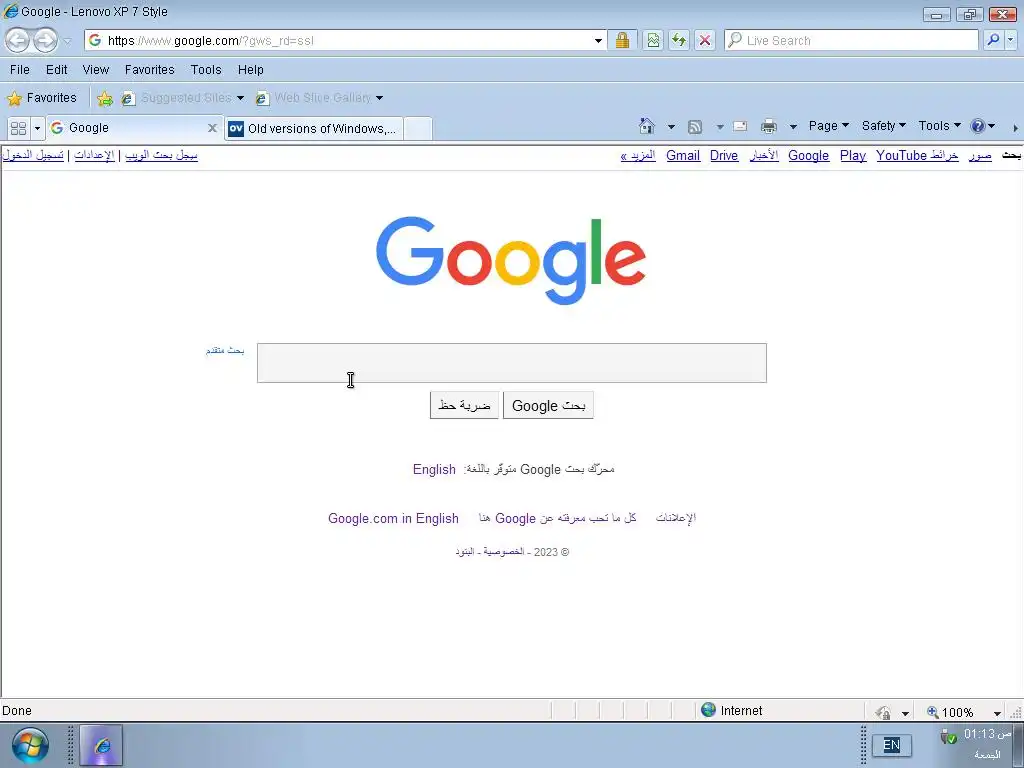Open the Favorites menu in menu bar
This screenshot has height=768, width=1024.
coord(150,69)
